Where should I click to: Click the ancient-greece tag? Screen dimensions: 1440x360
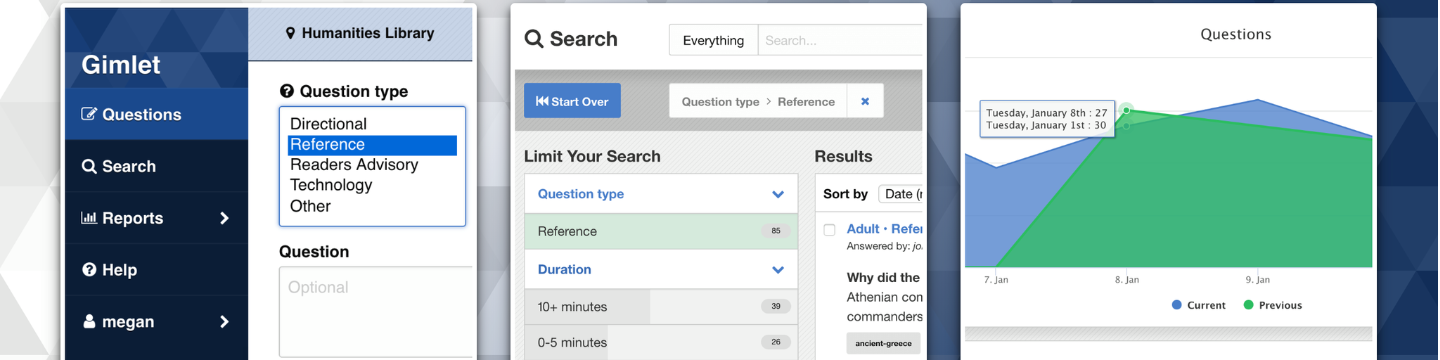(x=883, y=343)
